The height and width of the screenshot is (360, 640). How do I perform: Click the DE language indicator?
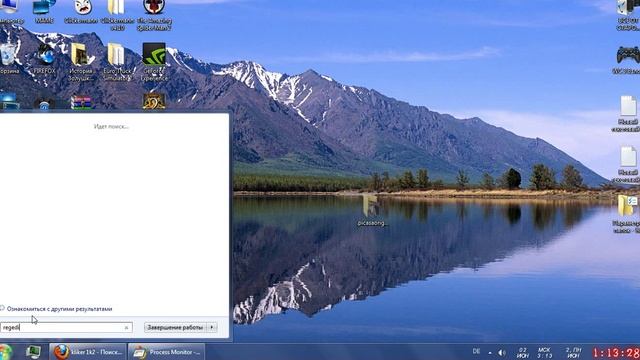tap(476, 351)
